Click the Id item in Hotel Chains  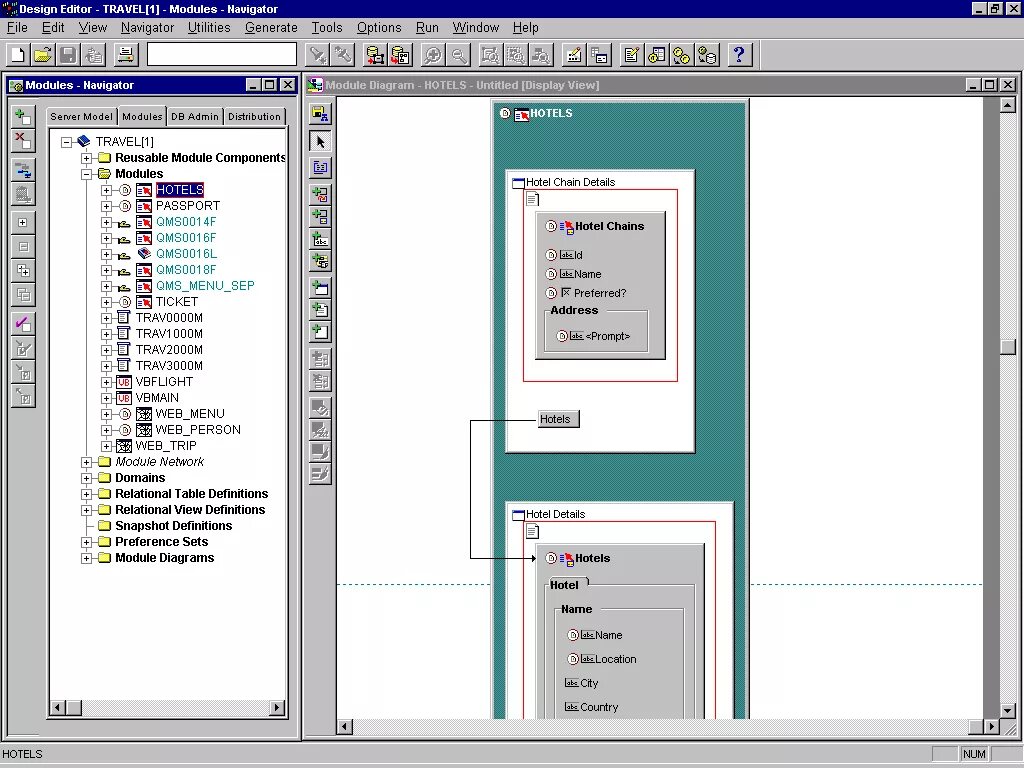[578, 255]
